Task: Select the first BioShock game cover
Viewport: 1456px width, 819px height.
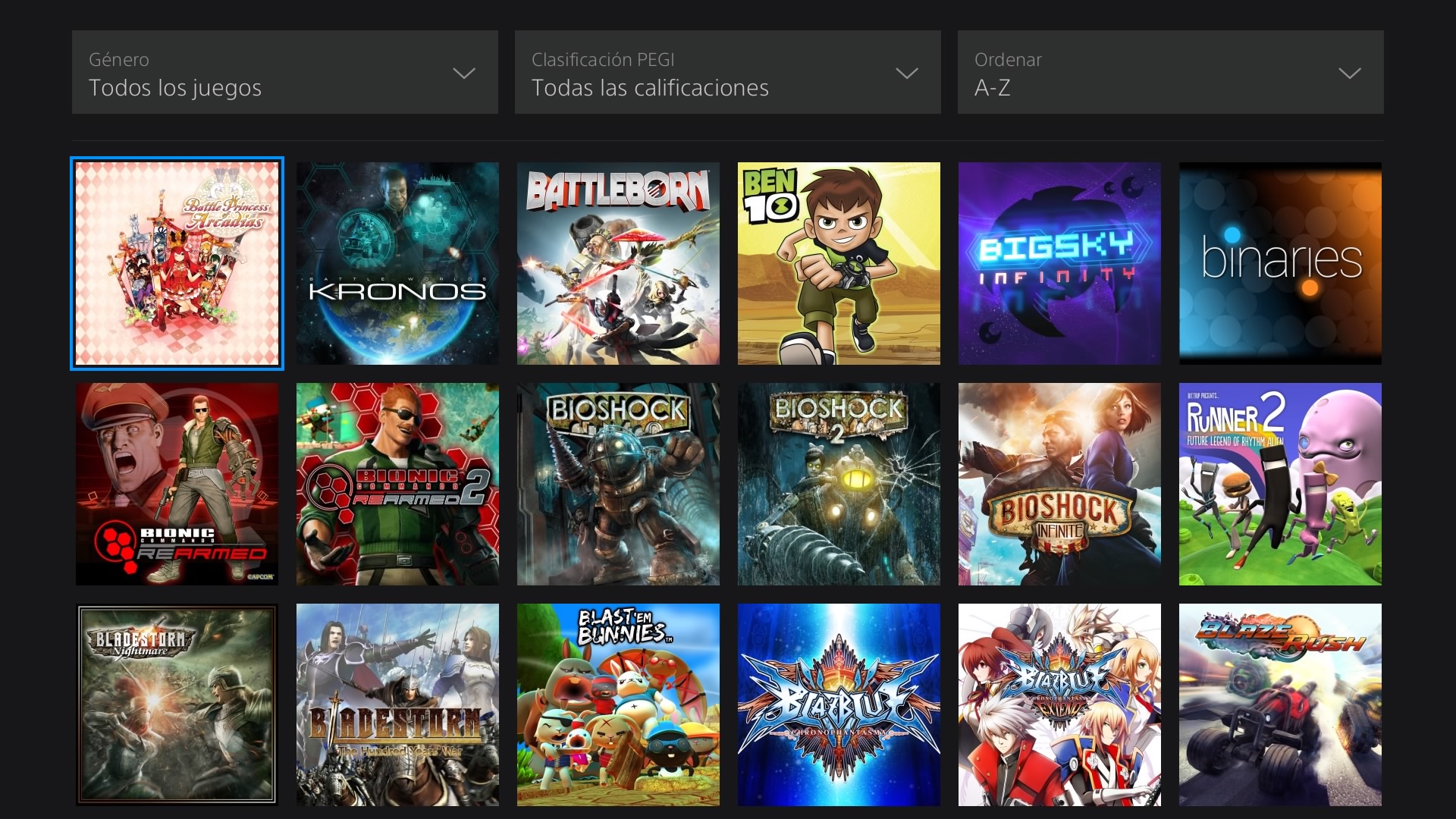Action: point(618,484)
